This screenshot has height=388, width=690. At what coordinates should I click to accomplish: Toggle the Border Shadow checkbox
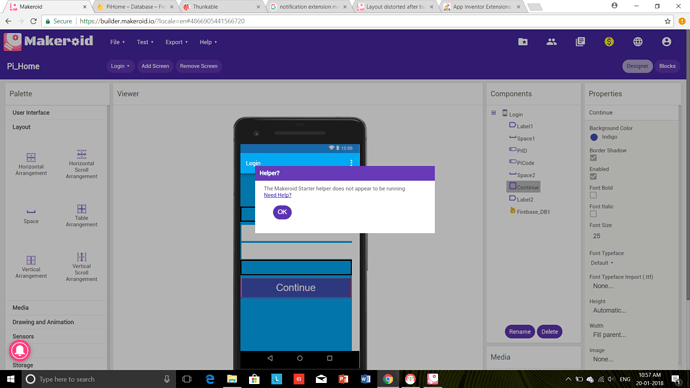coord(593,158)
